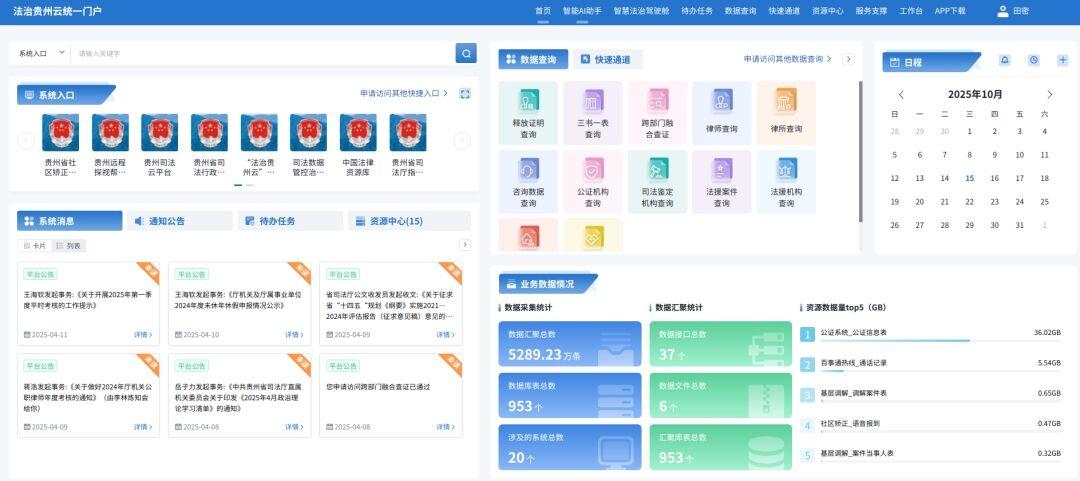Click the blue search magnifier button
Screen dimensions: 1080x481
coord(466,53)
